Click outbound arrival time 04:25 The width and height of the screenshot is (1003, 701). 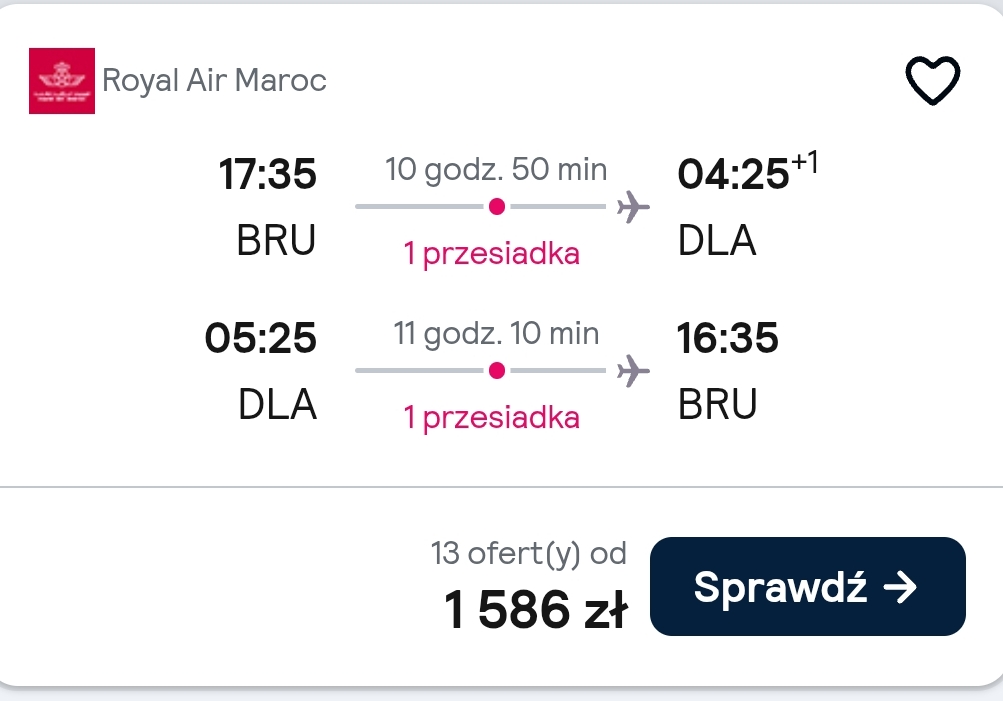point(733,174)
